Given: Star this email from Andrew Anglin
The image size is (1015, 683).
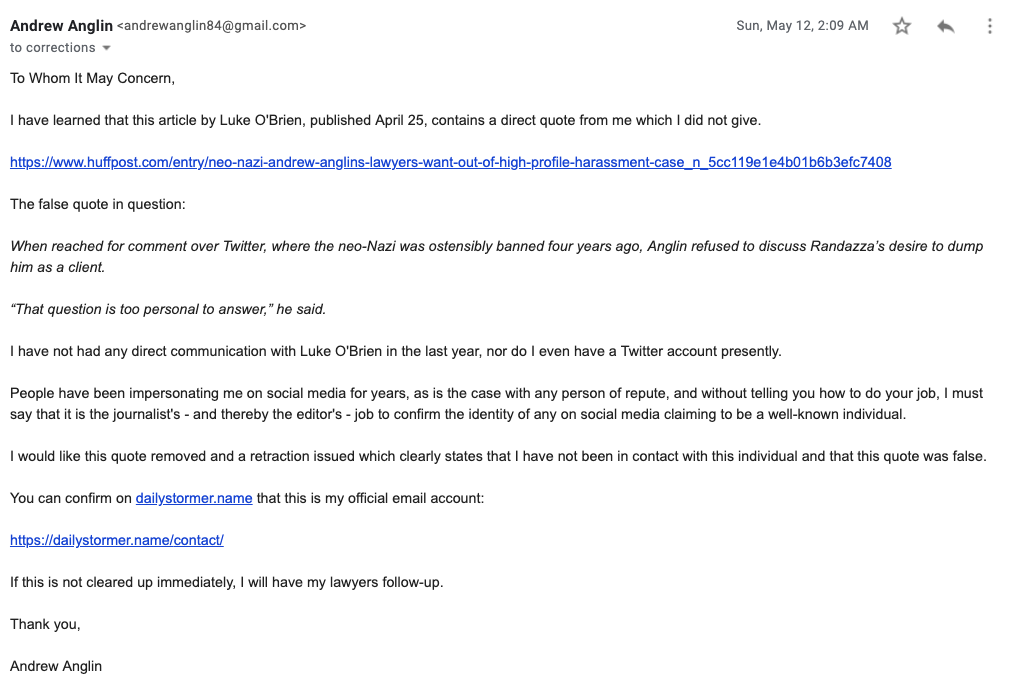Looking at the screenshot, I should coord(902,27).
